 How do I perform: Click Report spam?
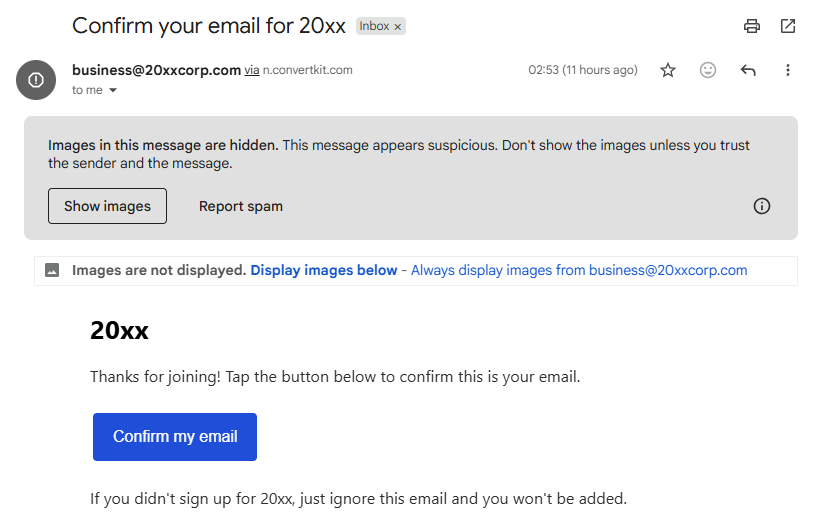240,206
